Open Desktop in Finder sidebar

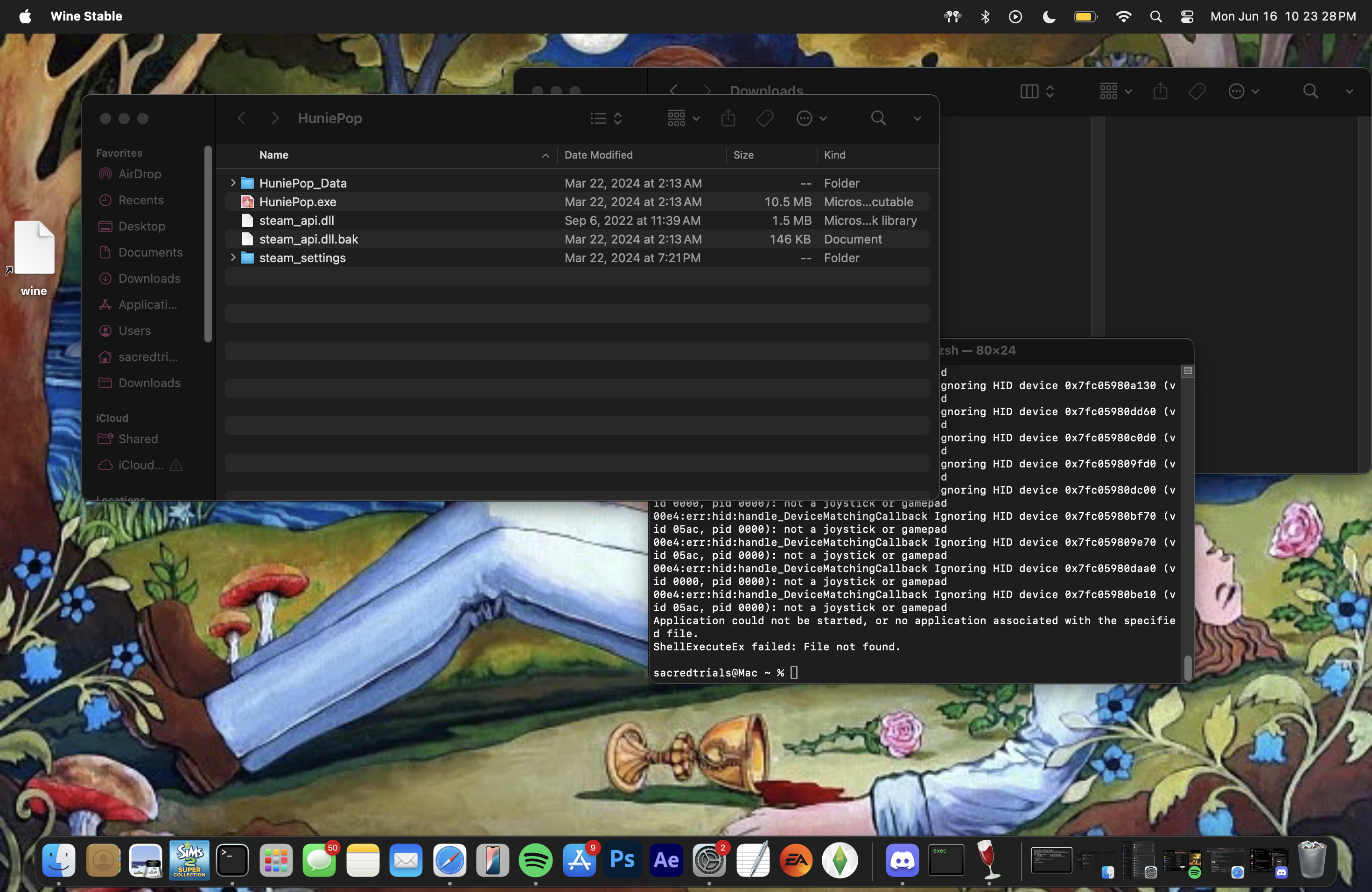pyautogui.click(x=141, y=226)
